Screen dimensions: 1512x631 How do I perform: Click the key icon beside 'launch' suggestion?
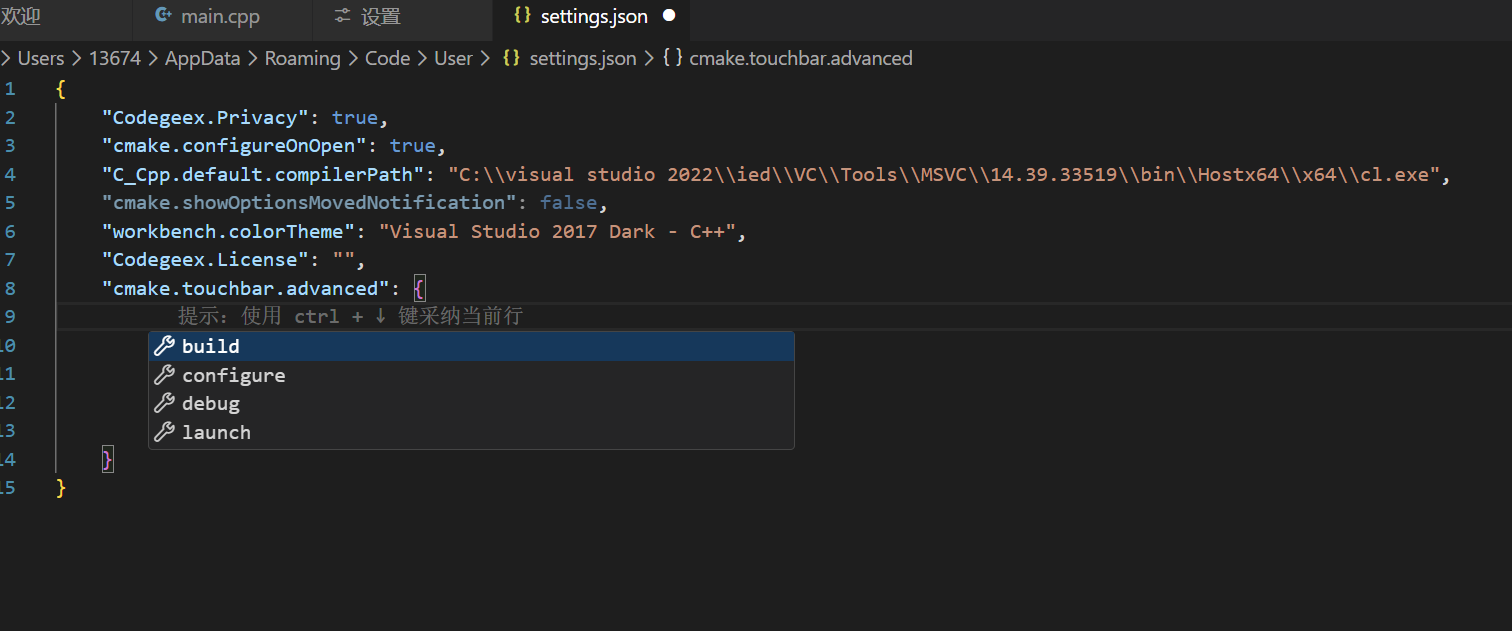[x=164, y=431]
